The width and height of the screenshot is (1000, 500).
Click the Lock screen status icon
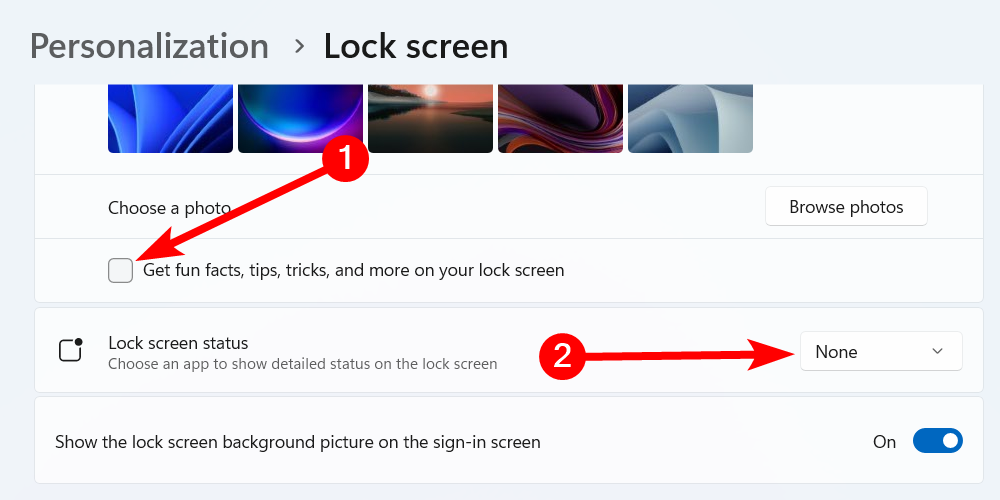[70, 350]
